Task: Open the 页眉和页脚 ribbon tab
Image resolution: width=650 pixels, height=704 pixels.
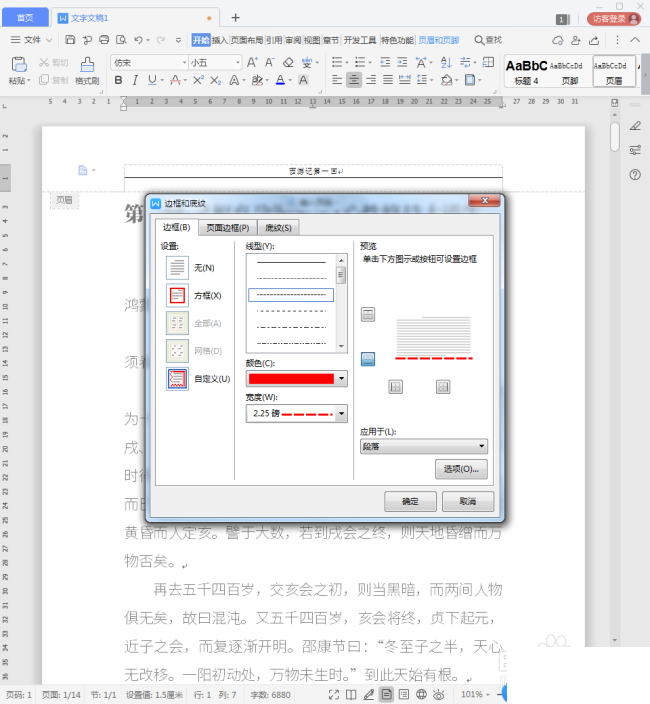Action: tap(439, 40)
